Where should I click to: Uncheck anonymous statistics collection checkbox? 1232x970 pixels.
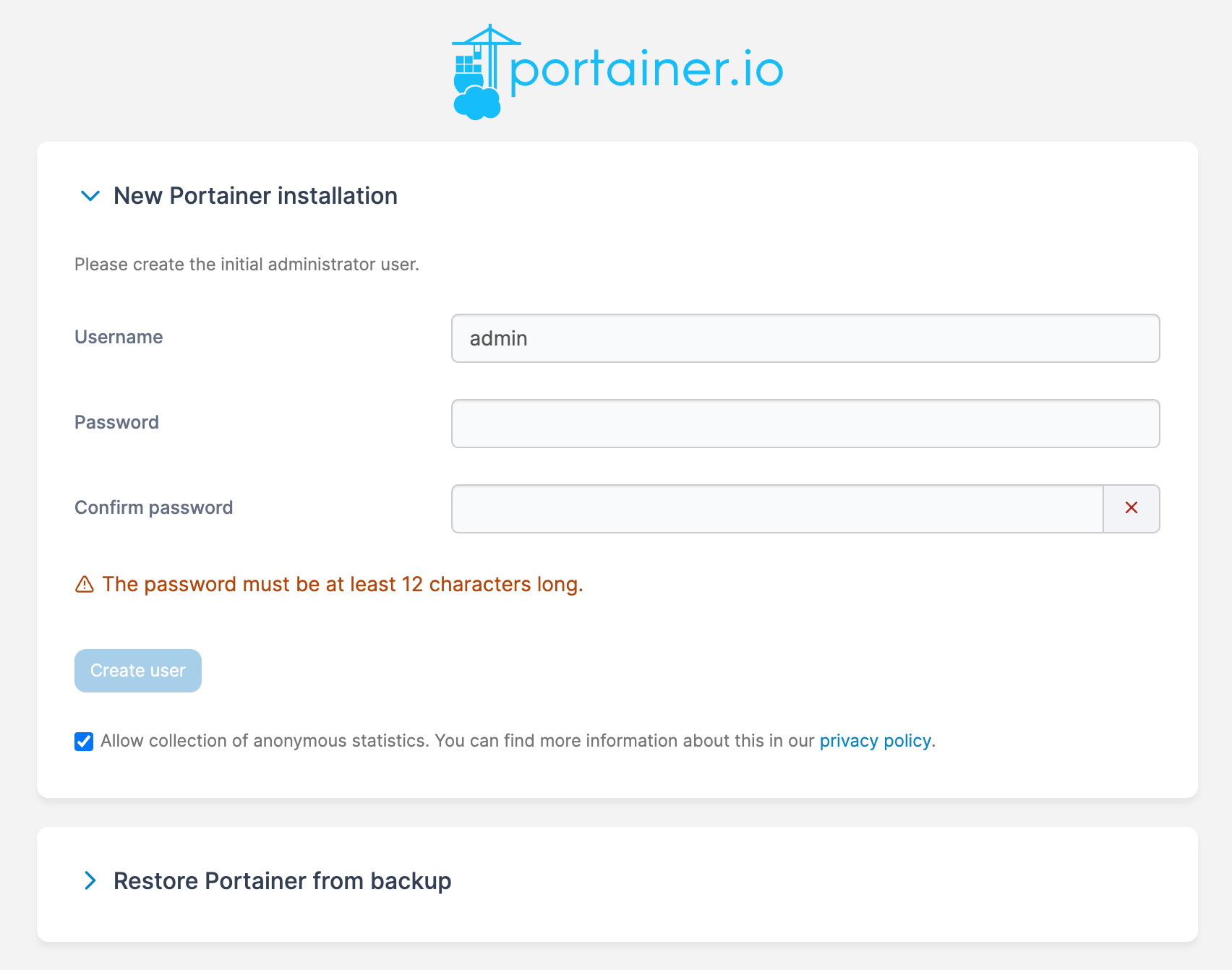pos(84,742)
